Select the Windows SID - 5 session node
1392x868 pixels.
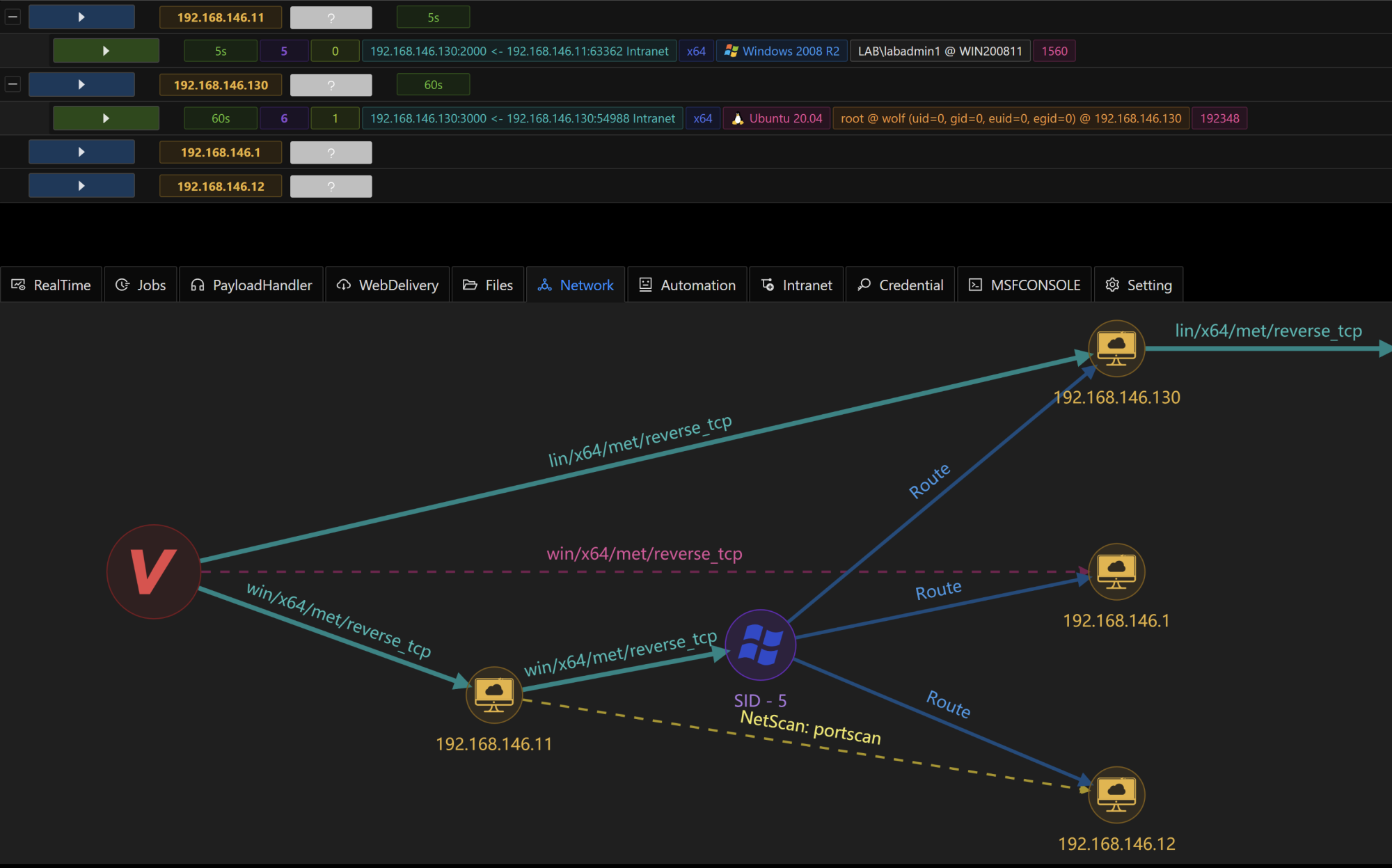(760, 645)
